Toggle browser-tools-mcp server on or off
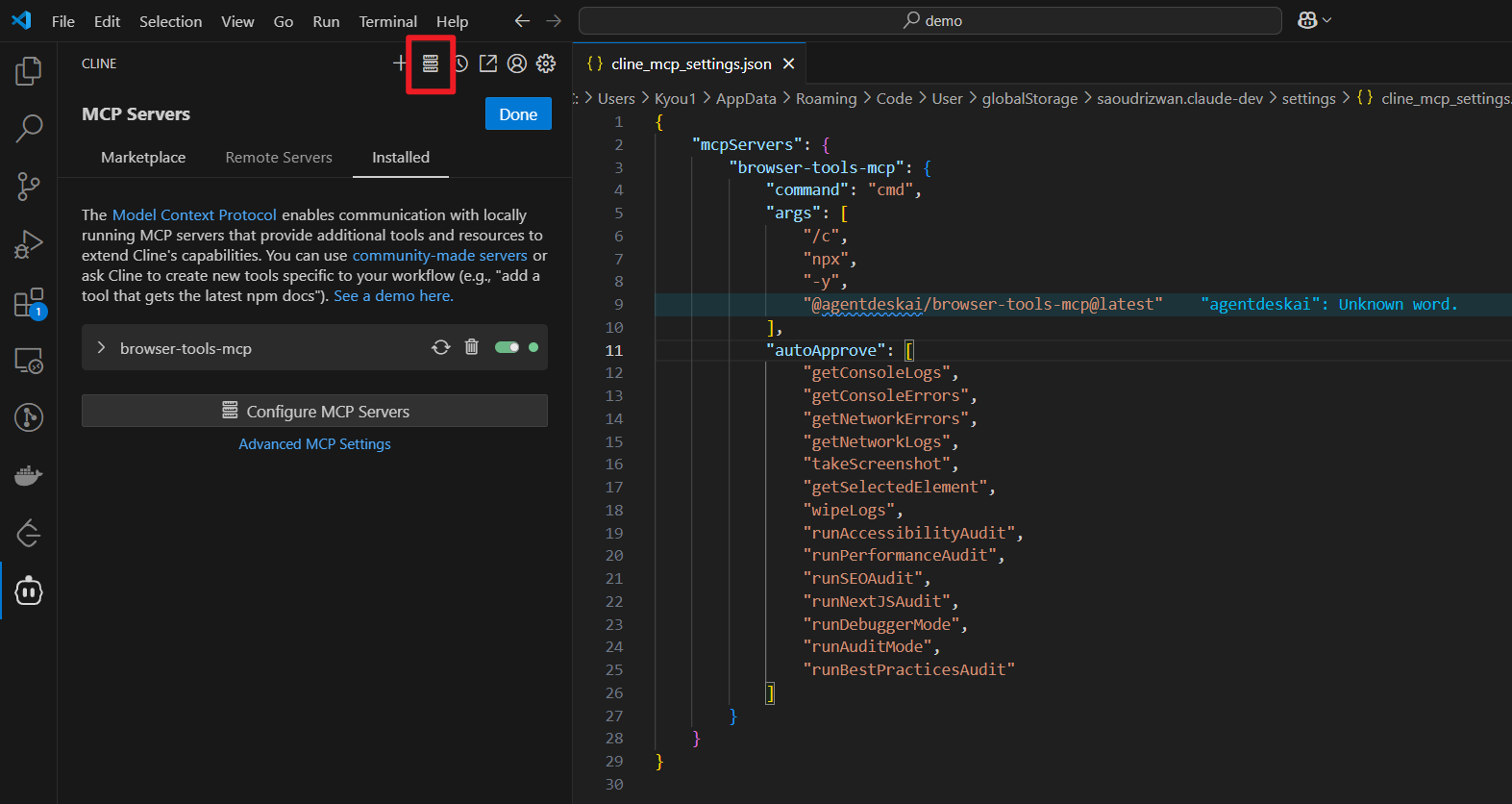 click(507, 347)
